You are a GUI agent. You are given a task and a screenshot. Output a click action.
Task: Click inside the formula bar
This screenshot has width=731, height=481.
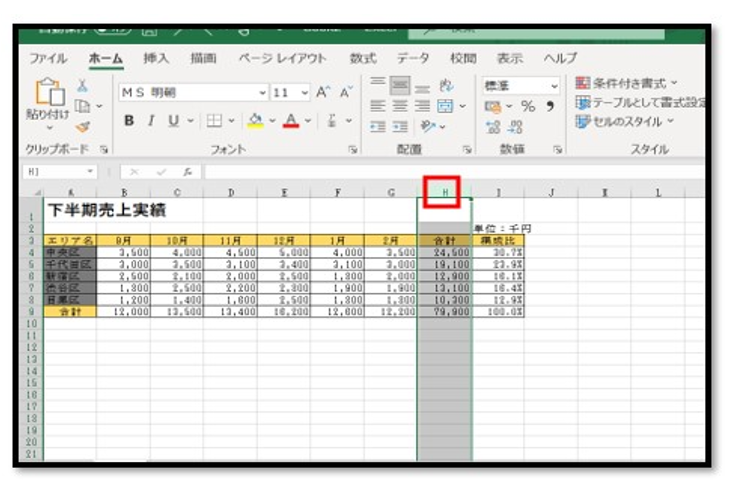click(454, 172)
